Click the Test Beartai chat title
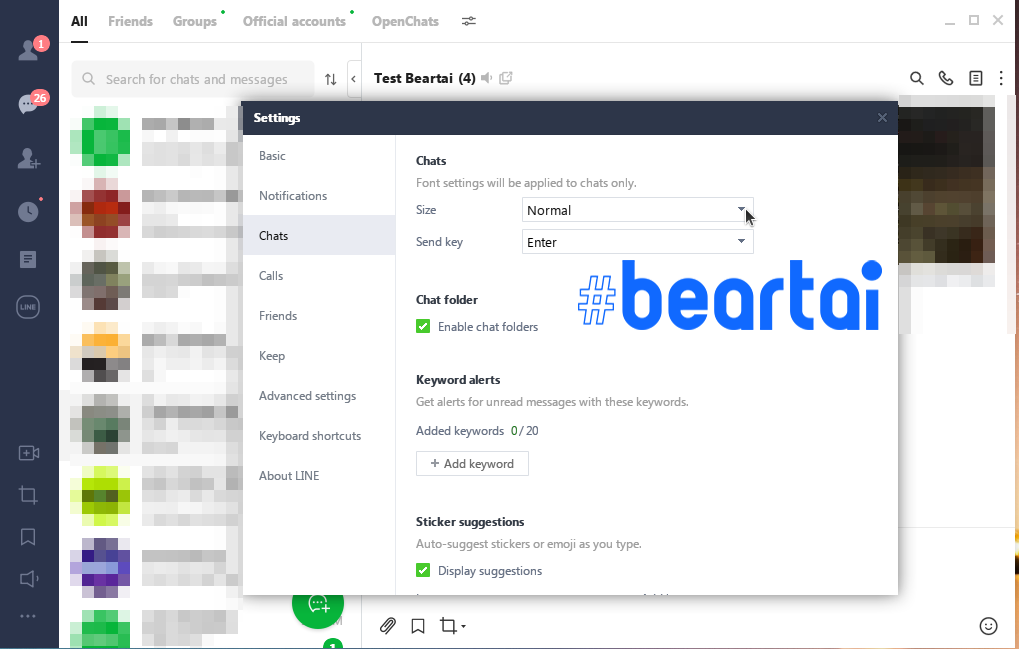The height and width of the screenshot is (649, 1019). point(424,78)
